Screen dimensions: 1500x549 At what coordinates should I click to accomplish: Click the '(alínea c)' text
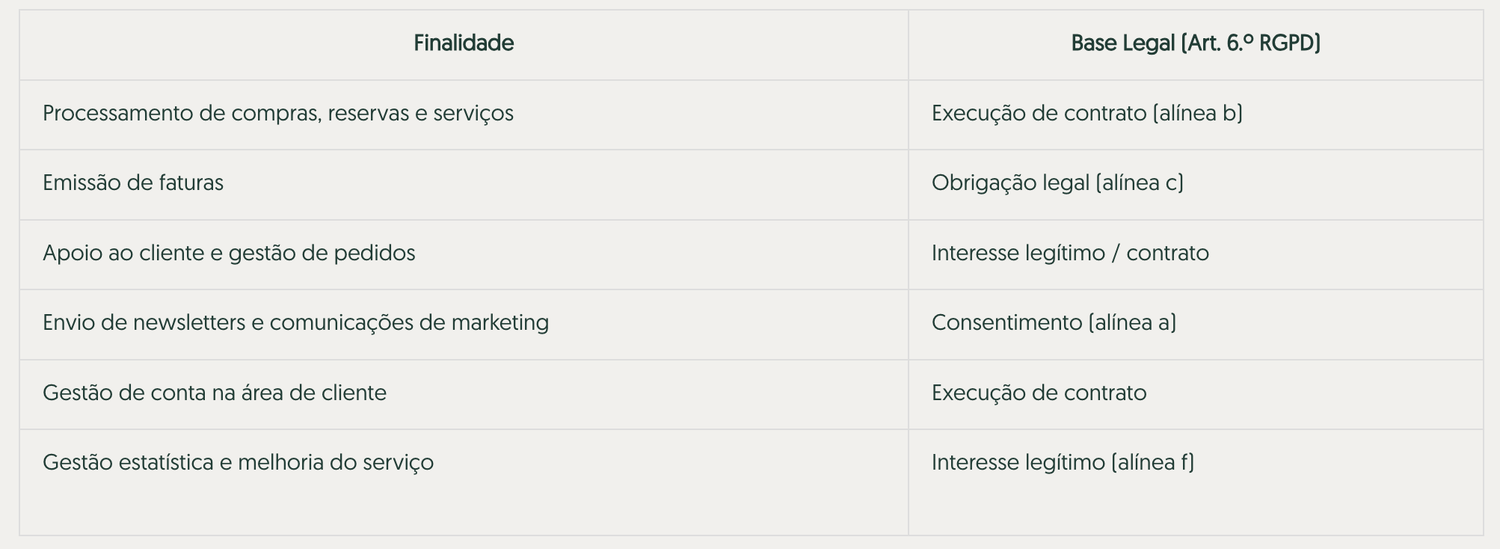coord(1139,183)
